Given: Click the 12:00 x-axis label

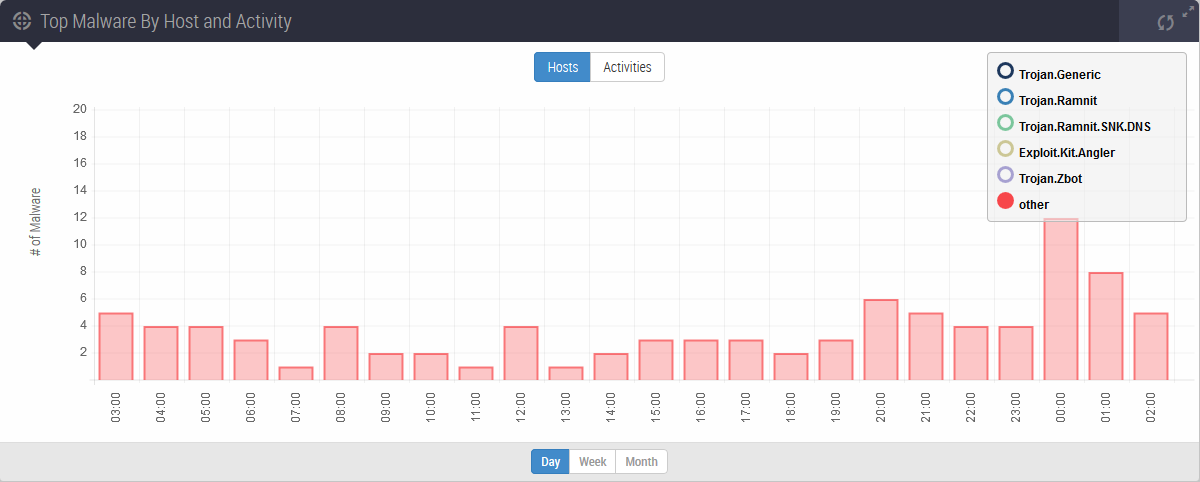Looking at the screenshot, I should pyautogui.click(x=521, y=407).
